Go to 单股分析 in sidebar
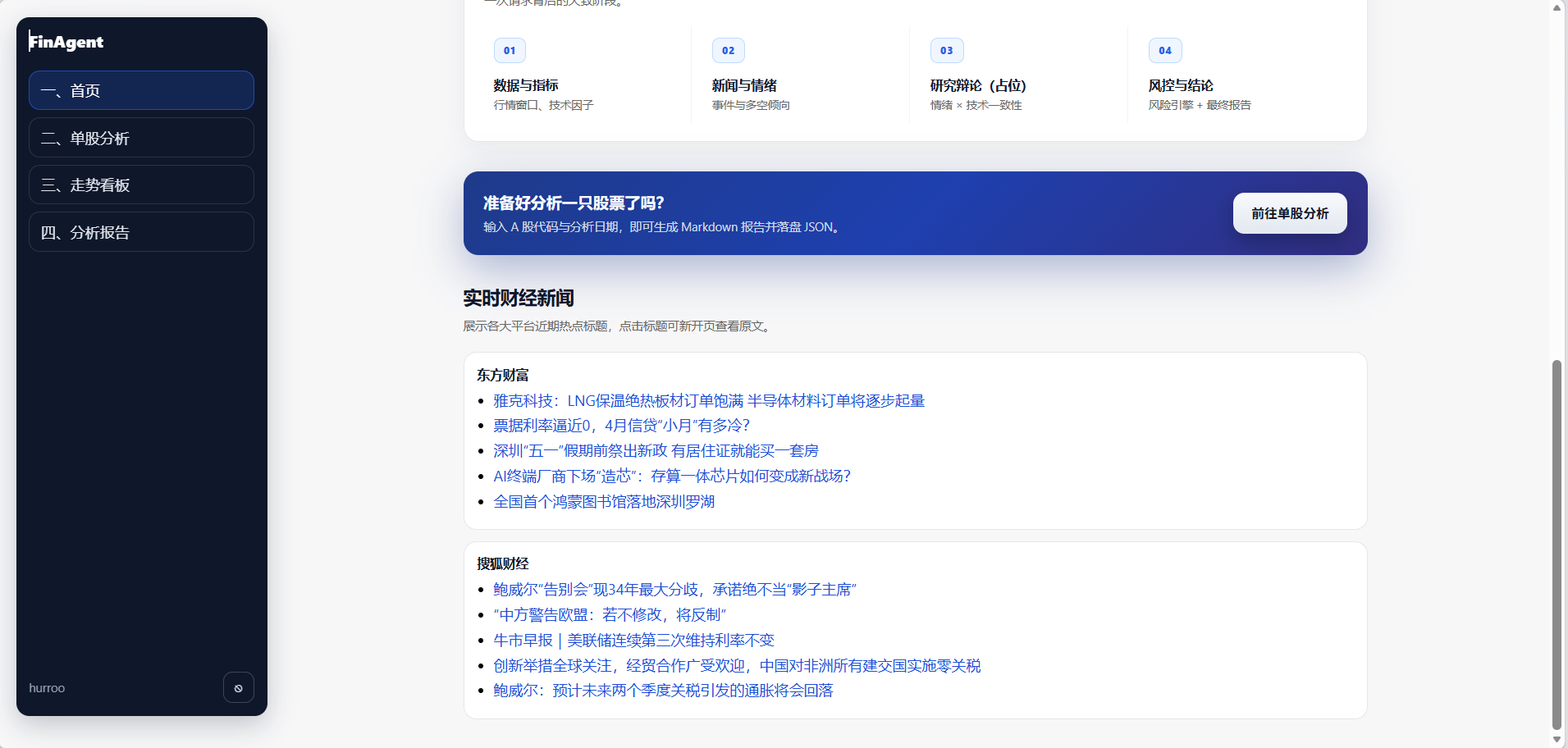Screen dimensions: 1568x748 coord(141,138)
